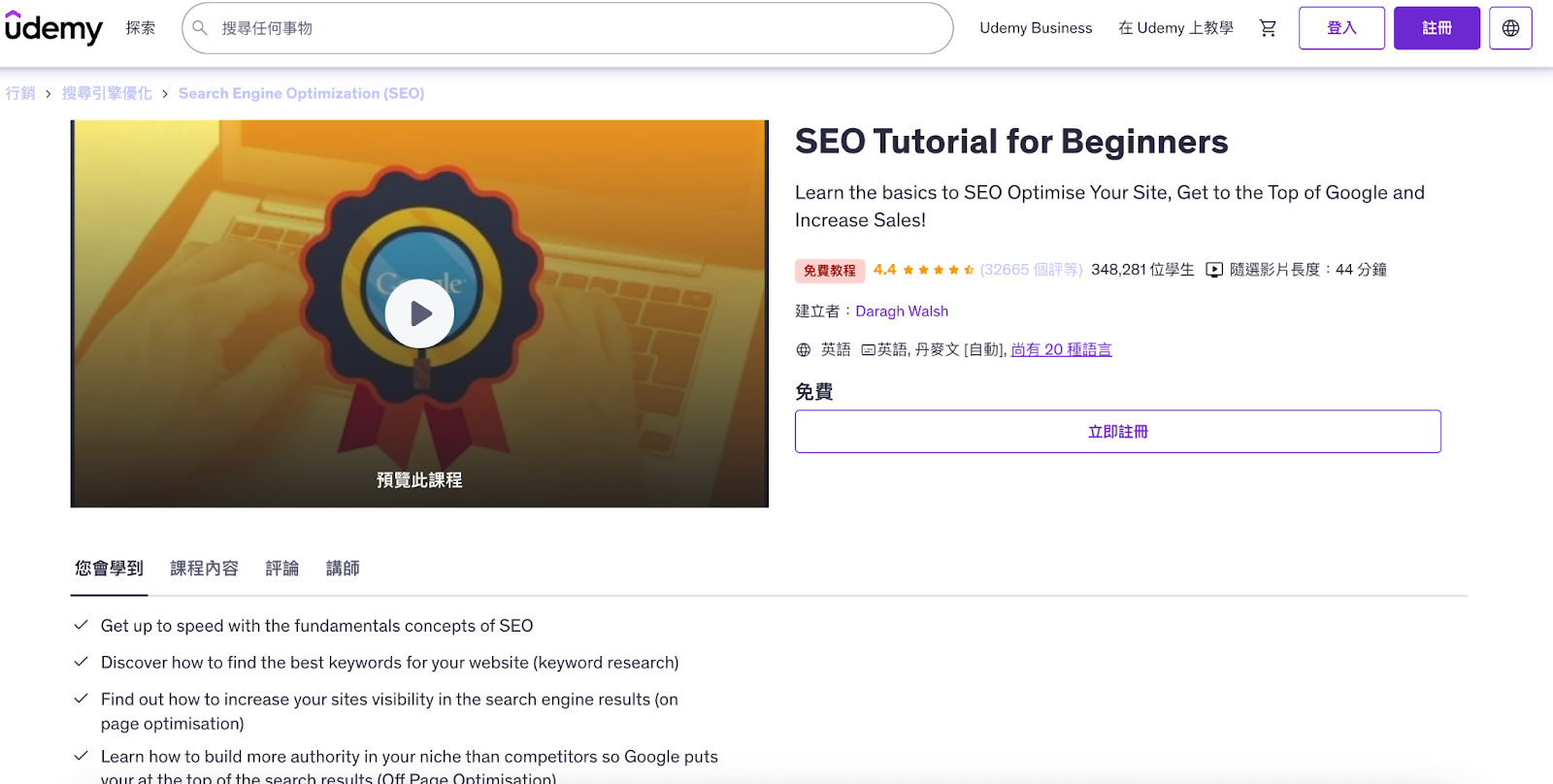Image resolution: width=1553 pixels, height=784 pixels.
Task: Click the 註冊 sign up button
Action: pyautogui.click(x=1437, y=28)
